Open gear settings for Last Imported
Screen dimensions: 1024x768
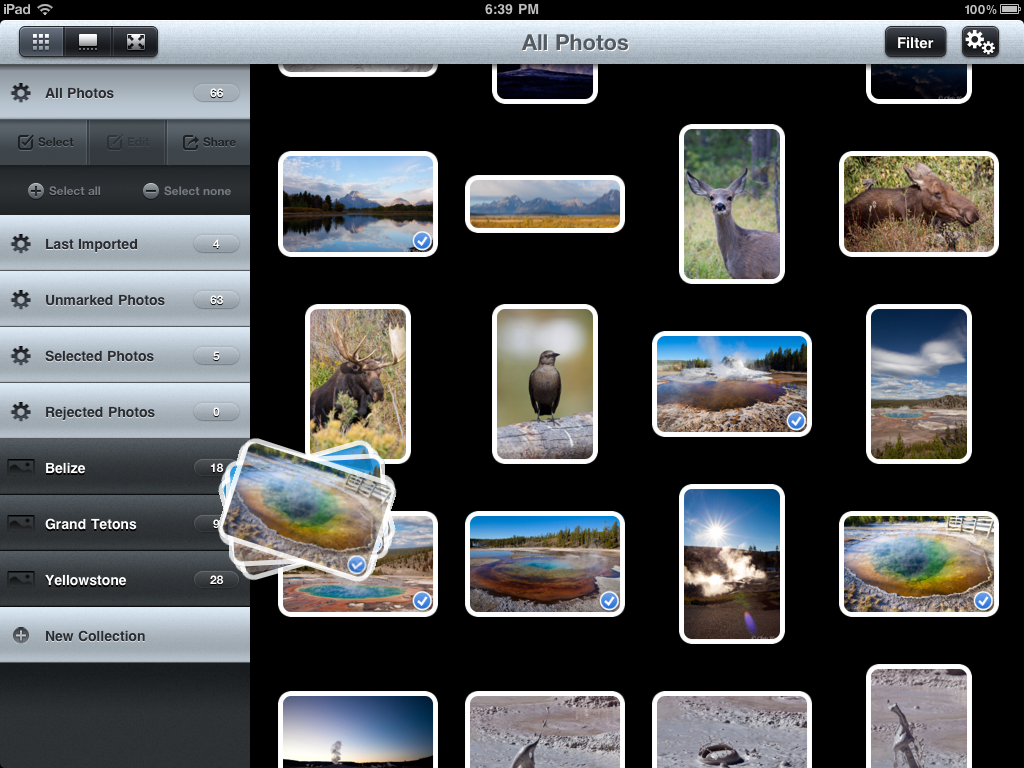pos(21,244)
